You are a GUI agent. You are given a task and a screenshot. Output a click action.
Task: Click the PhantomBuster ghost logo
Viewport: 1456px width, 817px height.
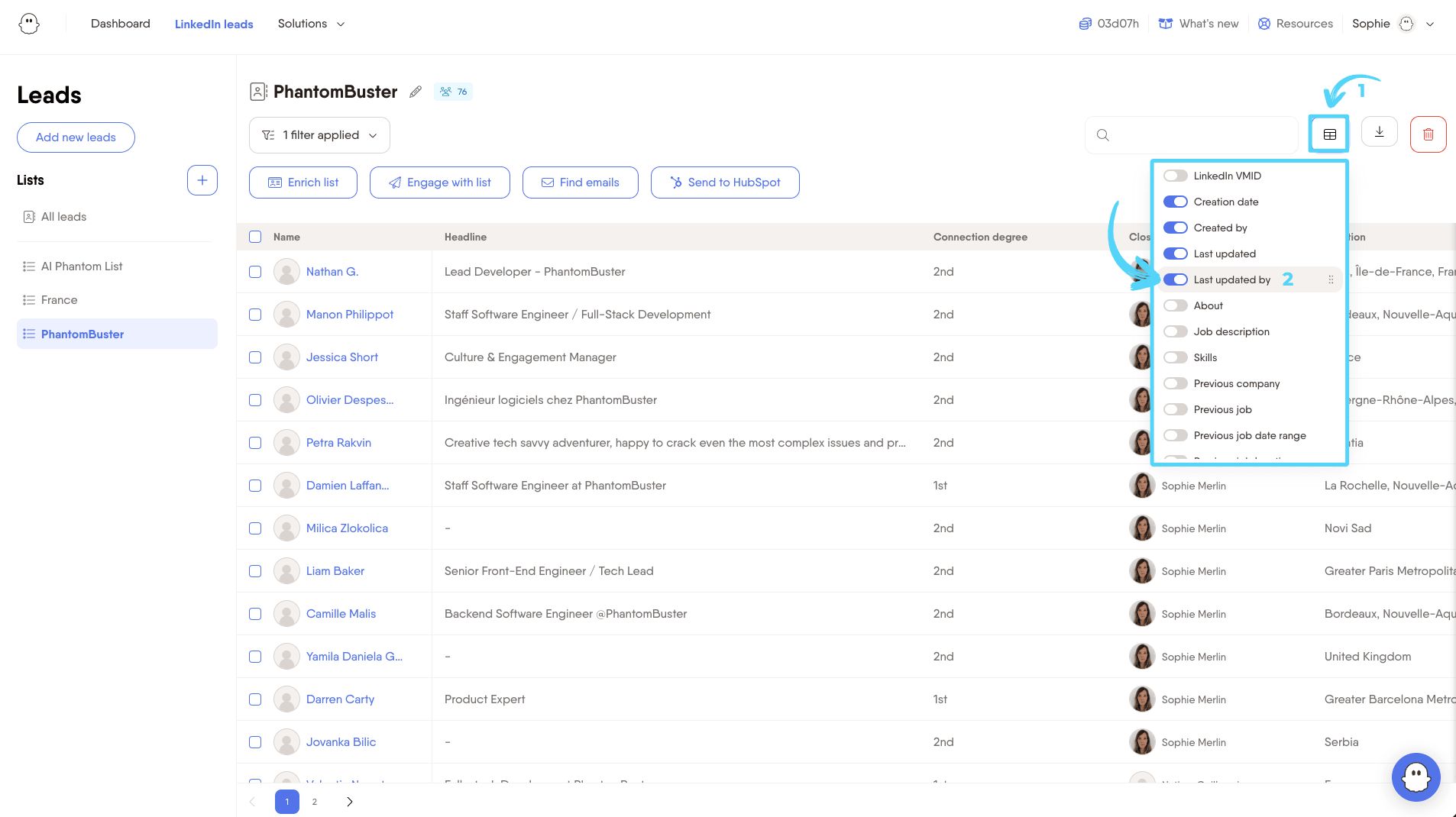29,24
